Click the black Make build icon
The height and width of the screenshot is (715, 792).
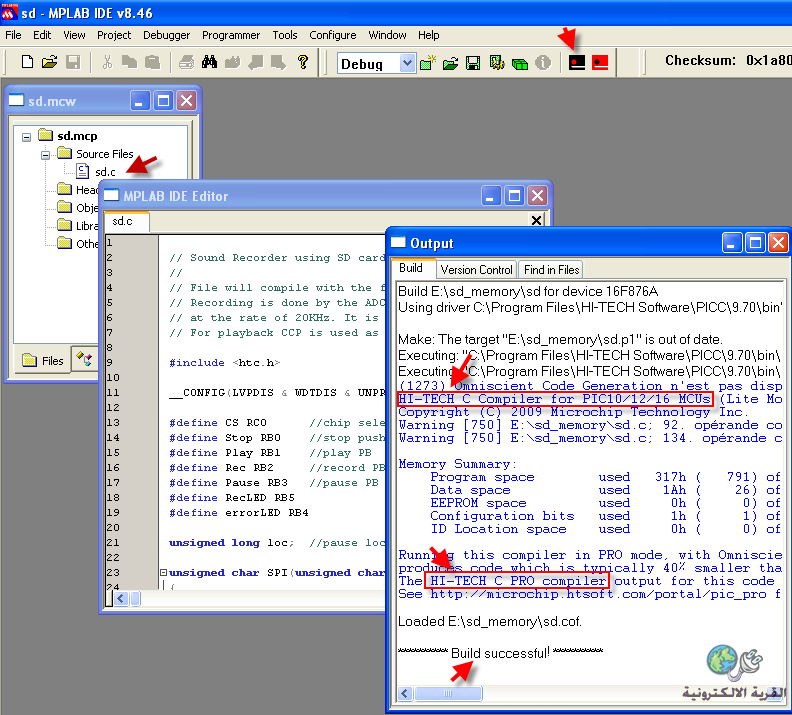click(x=577, y=63)
